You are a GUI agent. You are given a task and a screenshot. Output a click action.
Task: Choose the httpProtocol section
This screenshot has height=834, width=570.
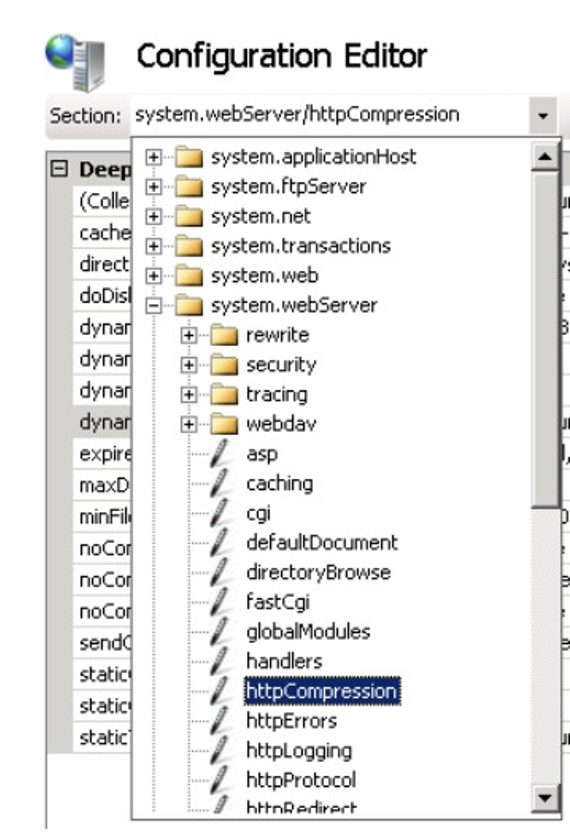(x=301, y=780)
